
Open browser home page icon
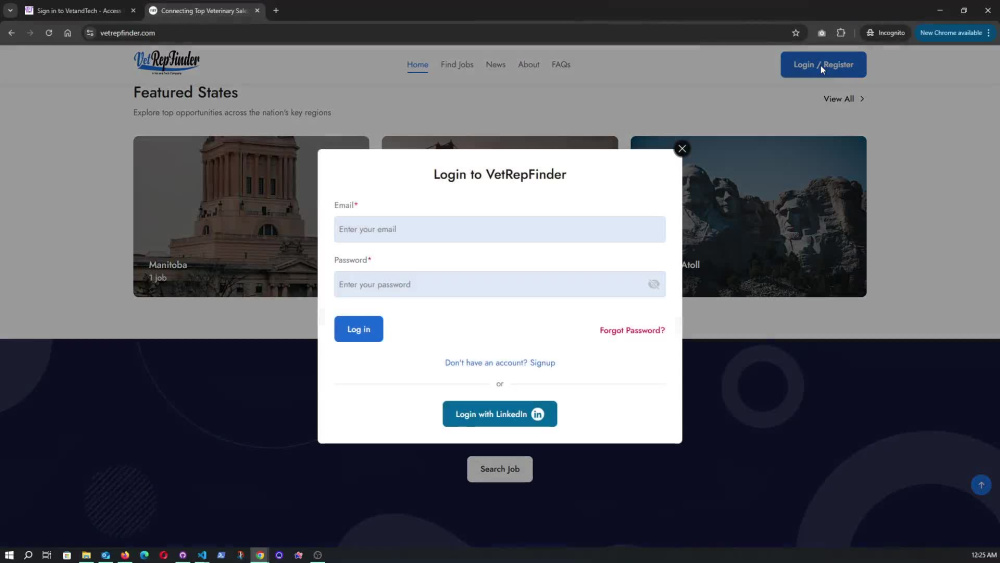[x=68, y=33]
